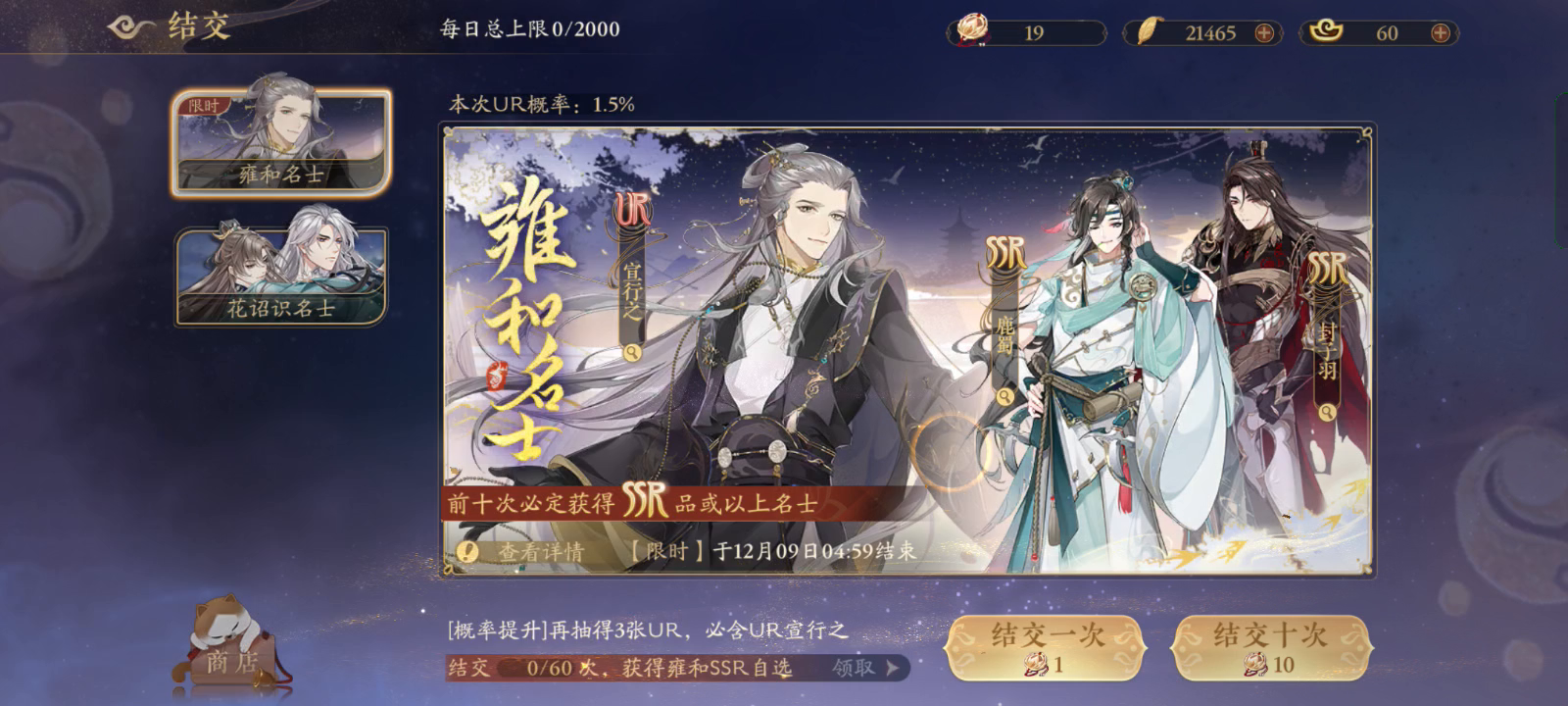Open the exclamation info icon by 查看详情
1568x706 pixels.
pyautogui.click(x=467, y=551)
